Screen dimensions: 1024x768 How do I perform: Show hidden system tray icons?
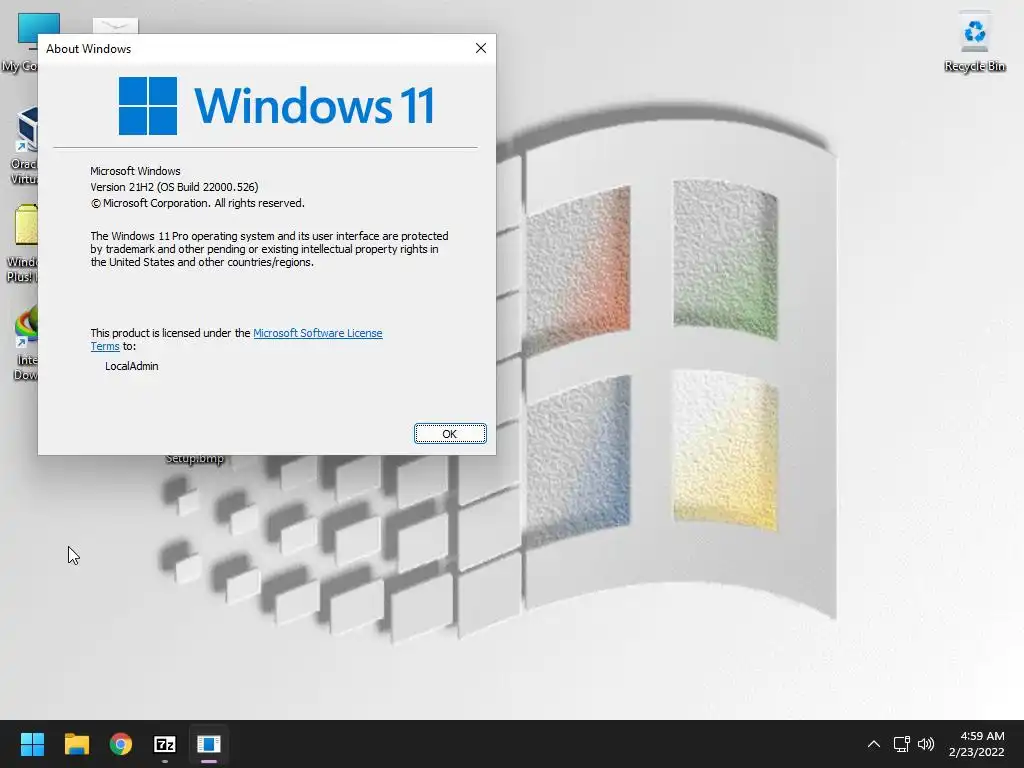[x=874, y=744]
